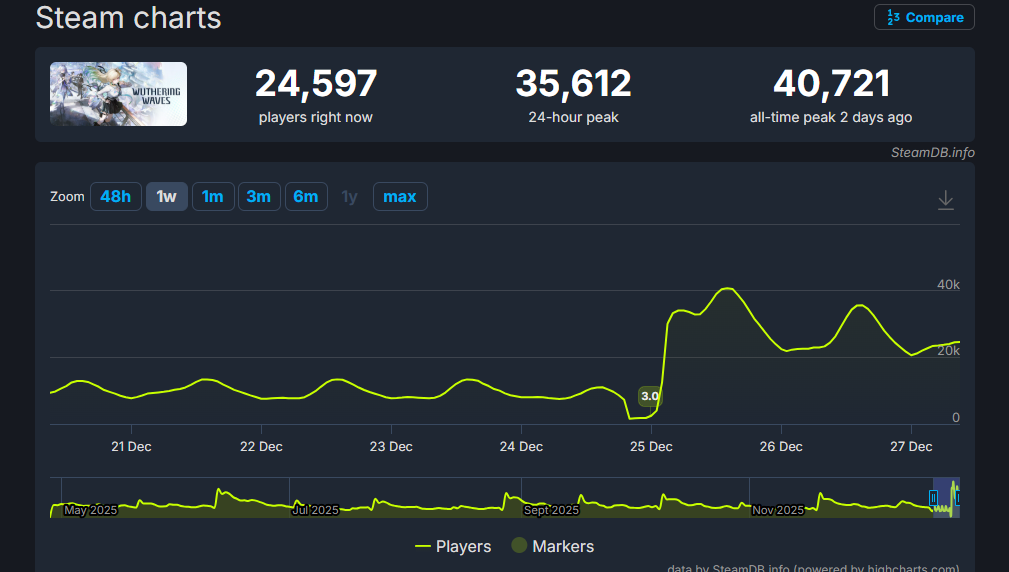This screenshot has width=1009, height=572.
Task: Click the all-time peak value 40,721
Action: (831, 84)
